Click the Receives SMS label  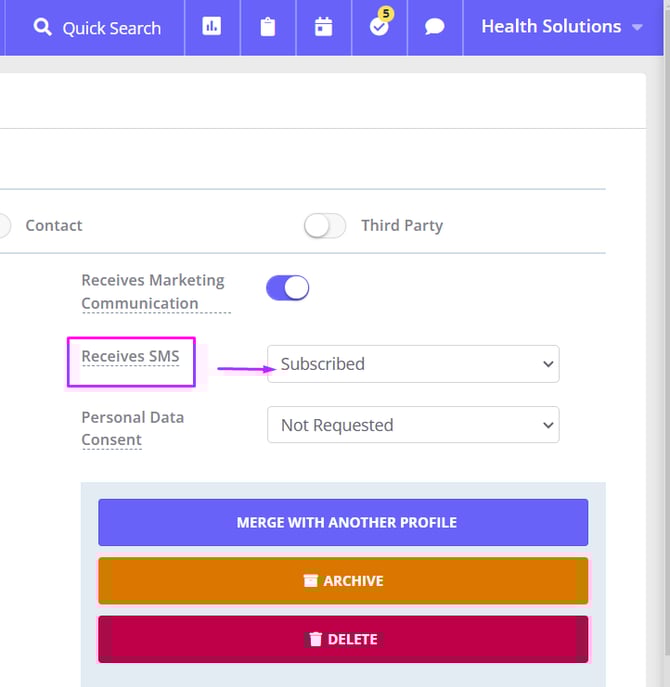[x=130, y=356]
